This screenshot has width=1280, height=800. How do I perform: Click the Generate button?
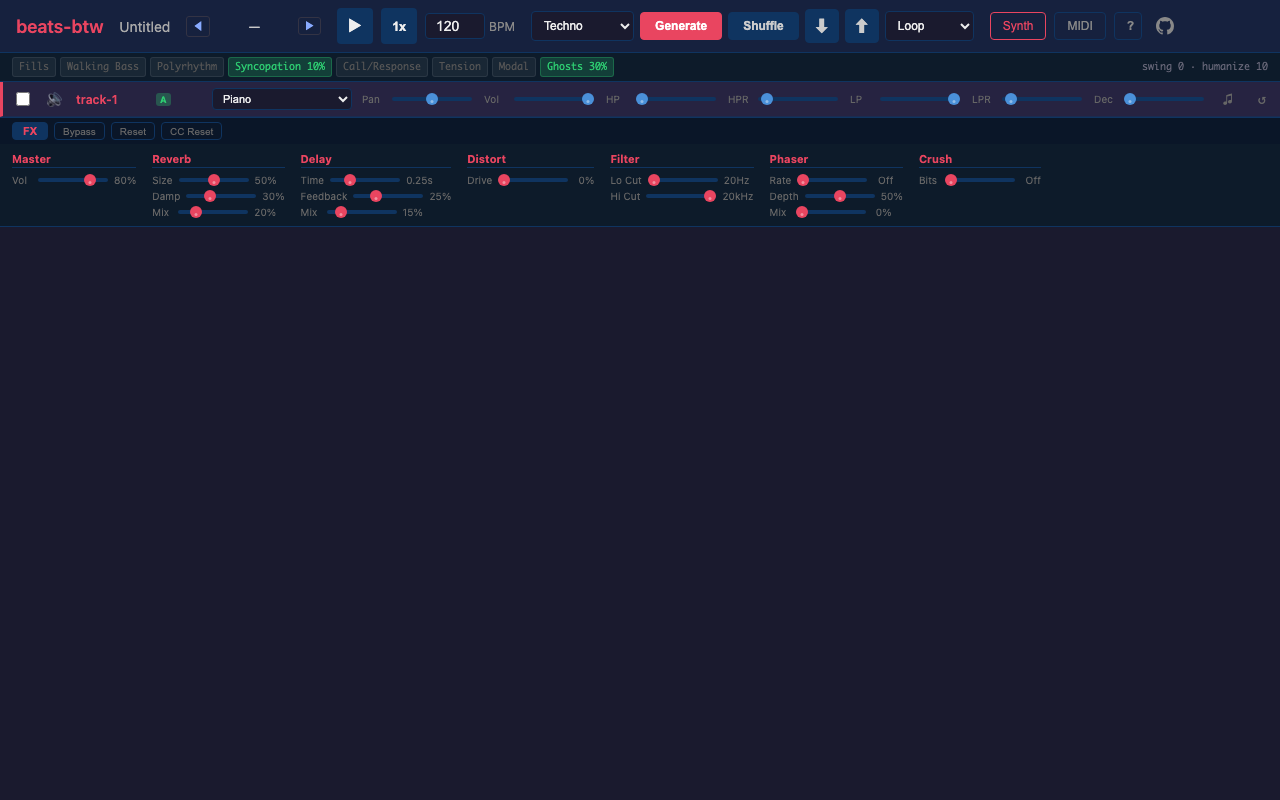(x=680, y=26)
